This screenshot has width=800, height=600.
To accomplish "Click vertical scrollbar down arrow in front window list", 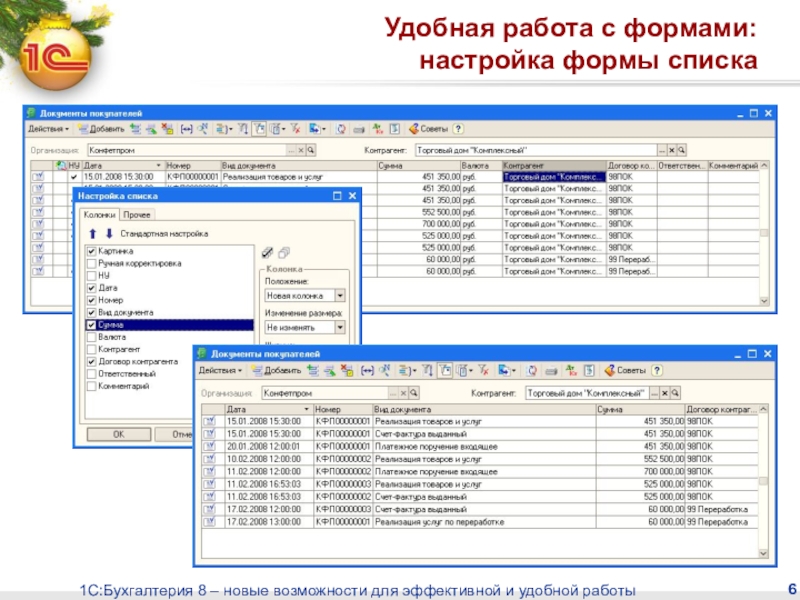I will tap(763, 553).
